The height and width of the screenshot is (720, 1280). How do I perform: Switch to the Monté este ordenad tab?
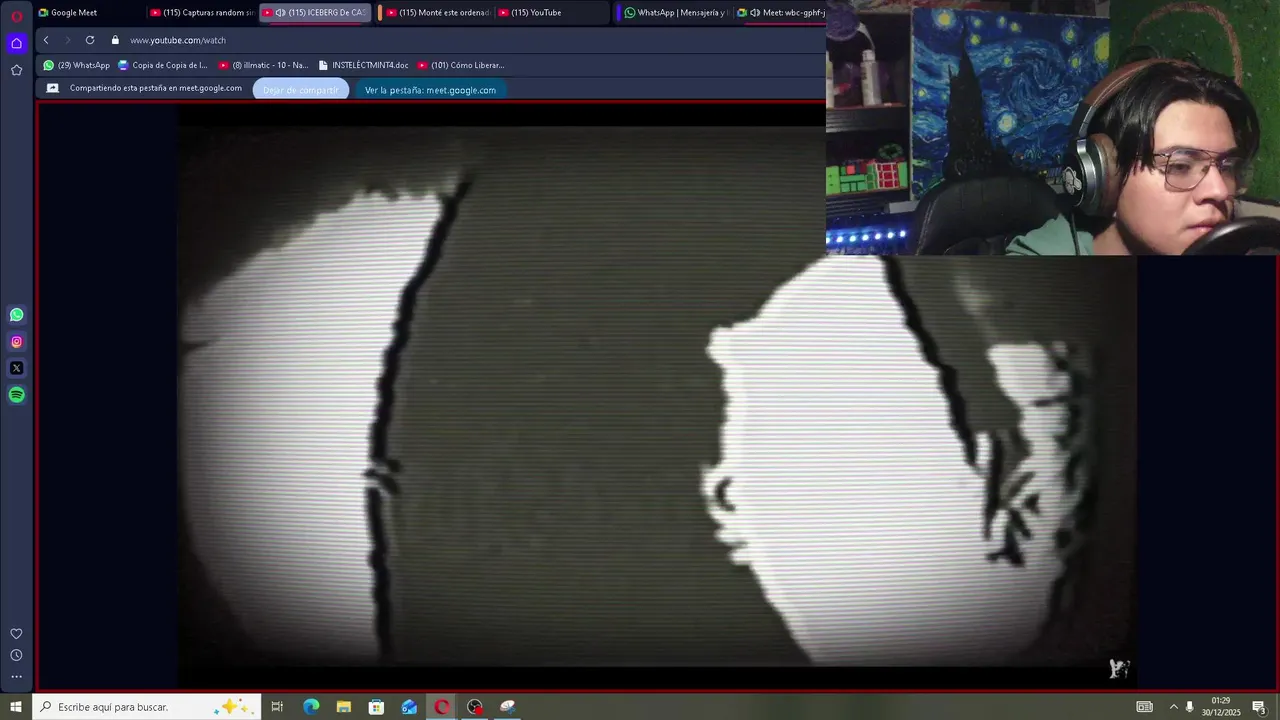pyautogui.click(x=437, y=13)
